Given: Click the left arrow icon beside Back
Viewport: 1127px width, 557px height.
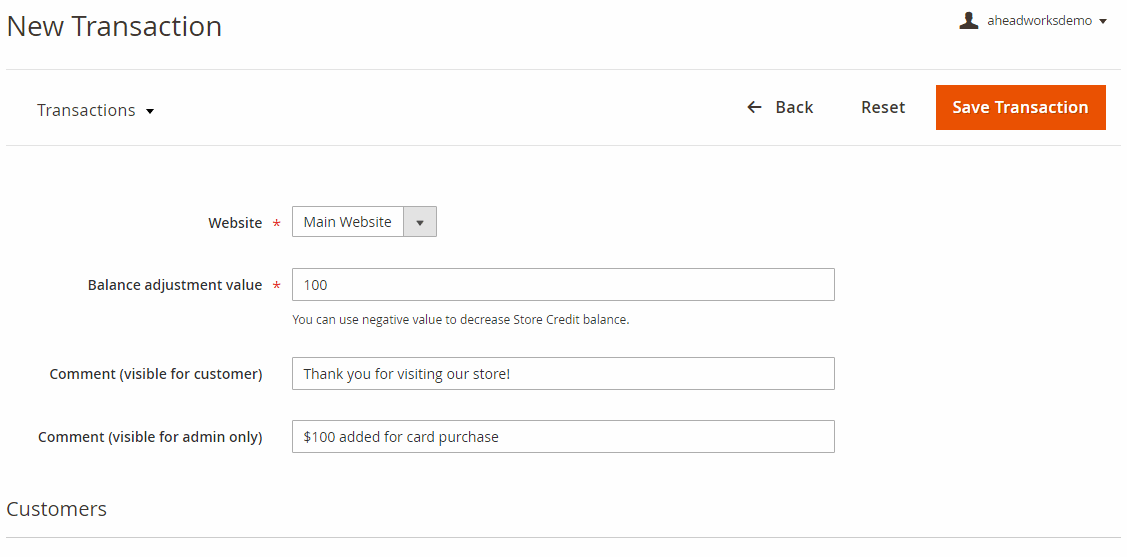Looking at the screenshot, I should click(x=755, y=107).
